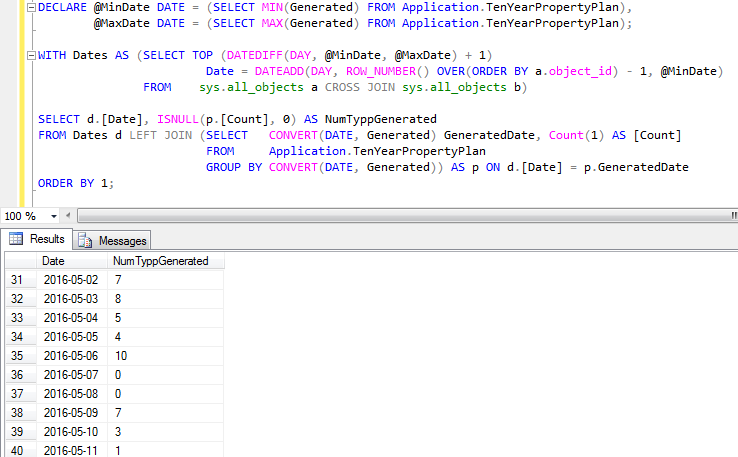
Task: Click the Messages tab document icon
Action: tap(85, 241)
